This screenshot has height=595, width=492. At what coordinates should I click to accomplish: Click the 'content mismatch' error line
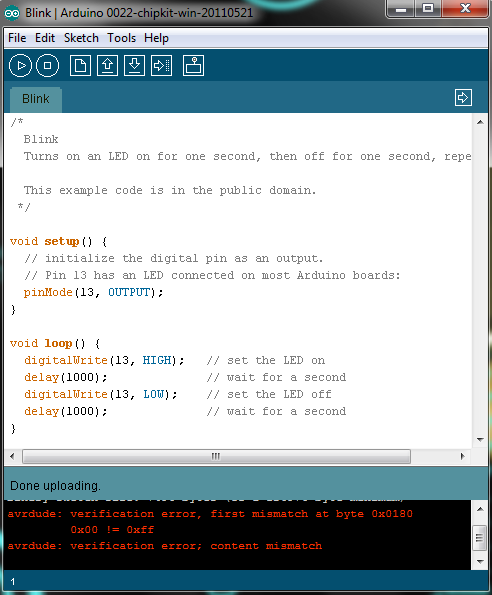point(165,546)
